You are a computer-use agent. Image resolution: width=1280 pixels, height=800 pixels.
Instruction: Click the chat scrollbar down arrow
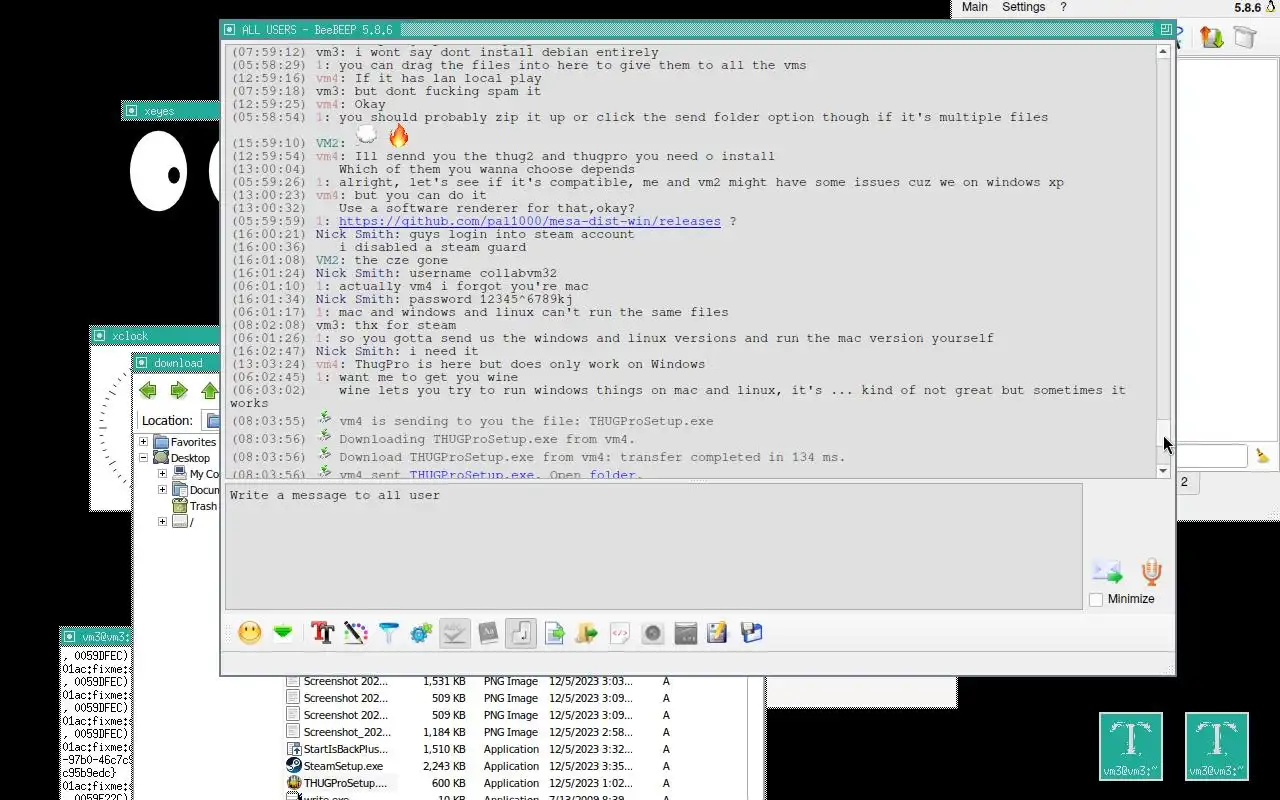point(1164,470)
